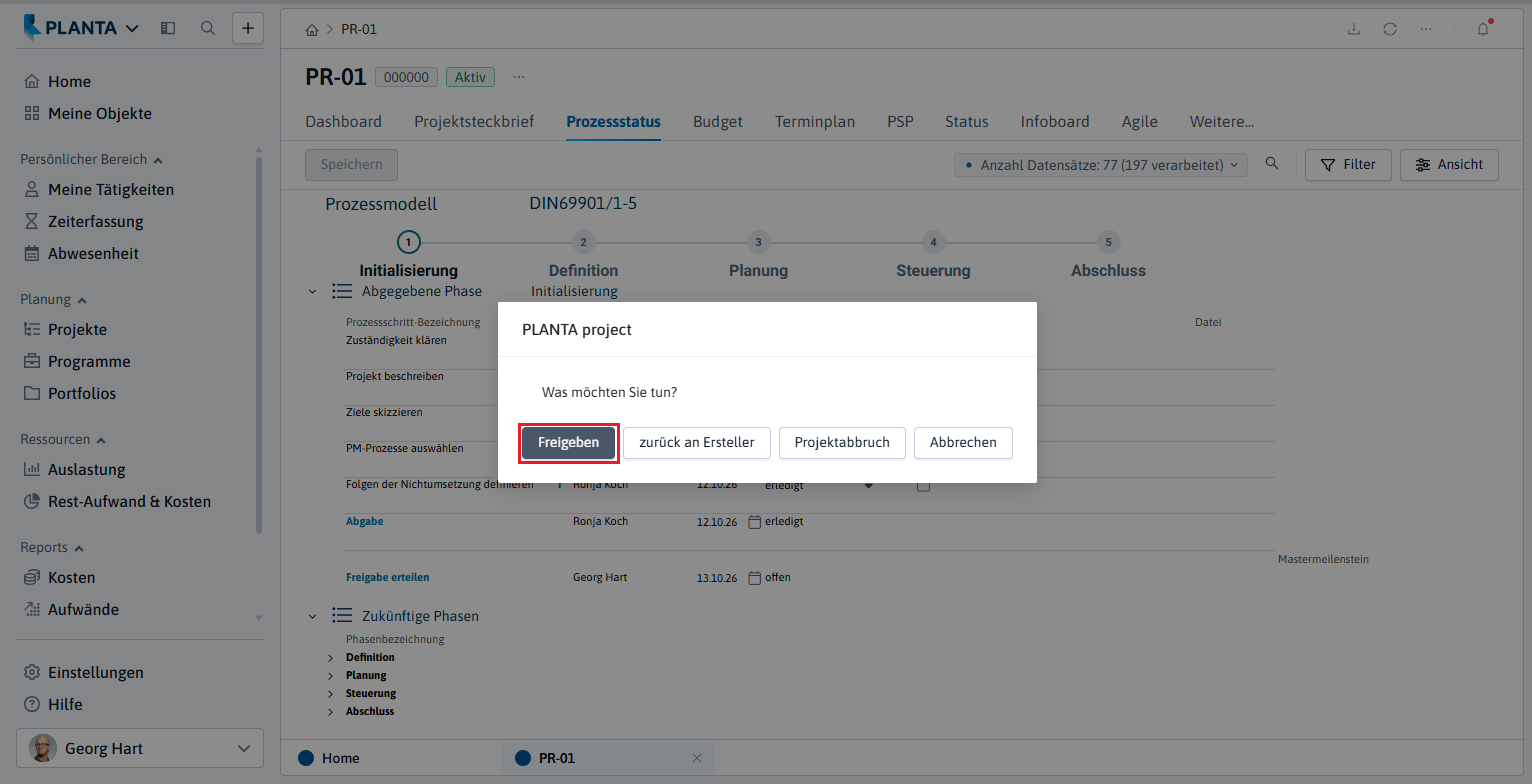Close the PR-01 bottom tab
This screenshot has width=1532, height=784.
(697, 758)
